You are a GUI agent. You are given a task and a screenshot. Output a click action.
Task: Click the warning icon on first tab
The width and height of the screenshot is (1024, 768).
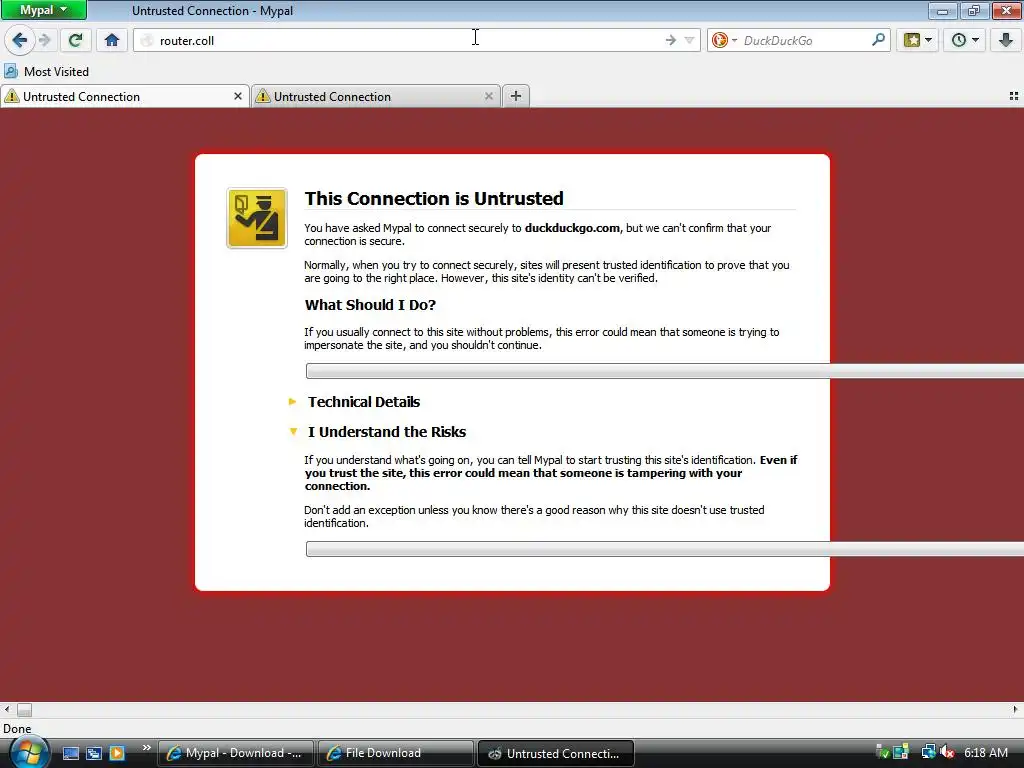click(x=12, y=97)
